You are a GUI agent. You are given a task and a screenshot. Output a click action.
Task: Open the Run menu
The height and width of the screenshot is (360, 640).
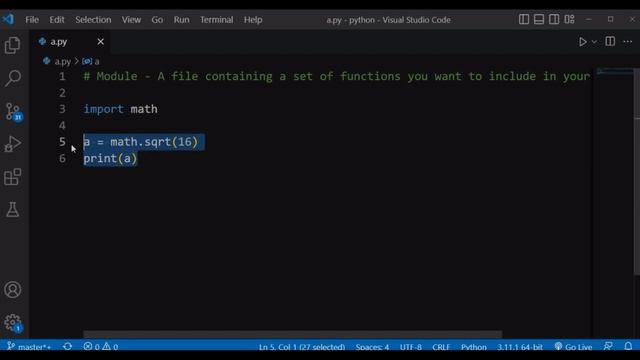(x=181, y=20)
